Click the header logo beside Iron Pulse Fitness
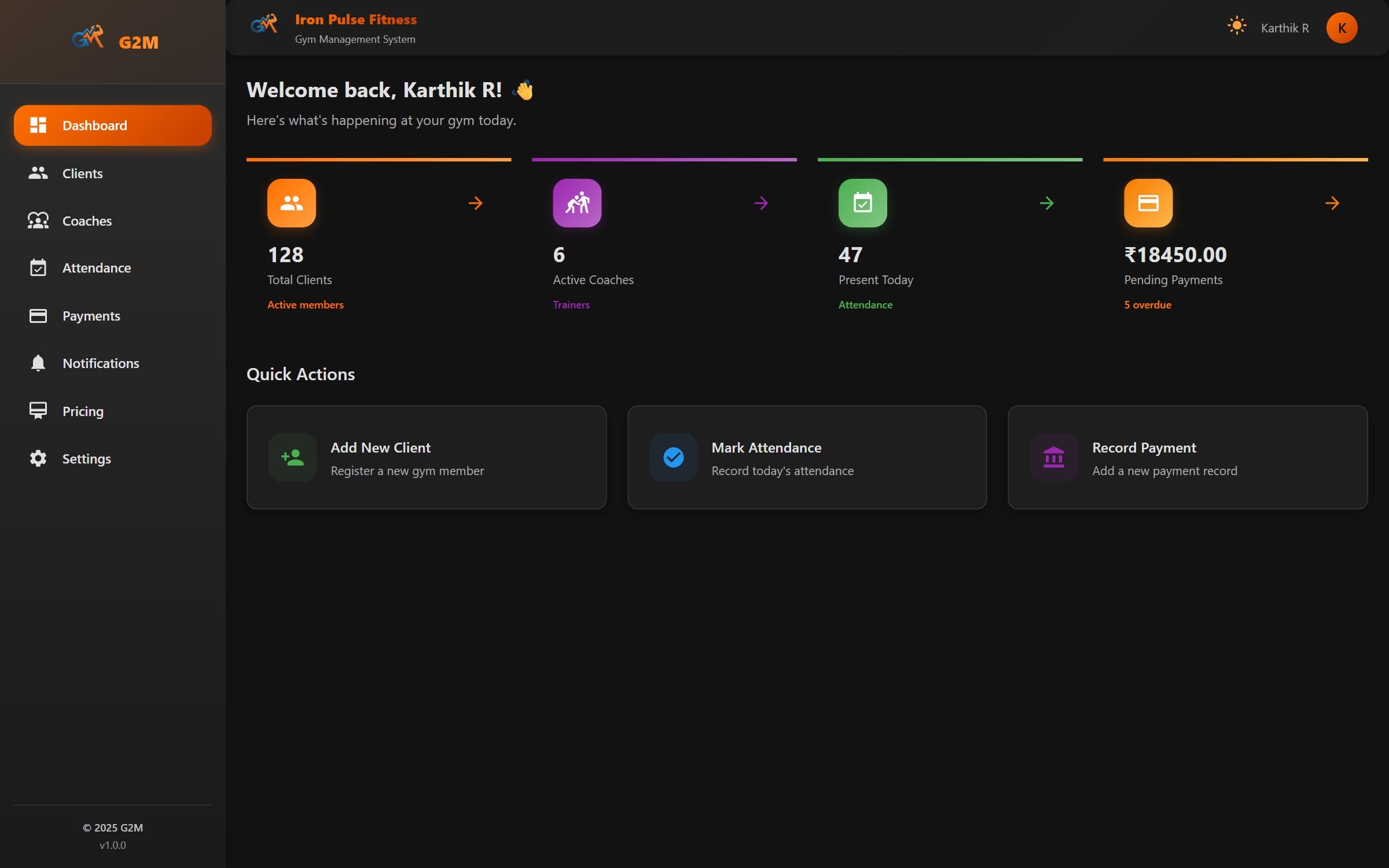 tap(264, 24)
